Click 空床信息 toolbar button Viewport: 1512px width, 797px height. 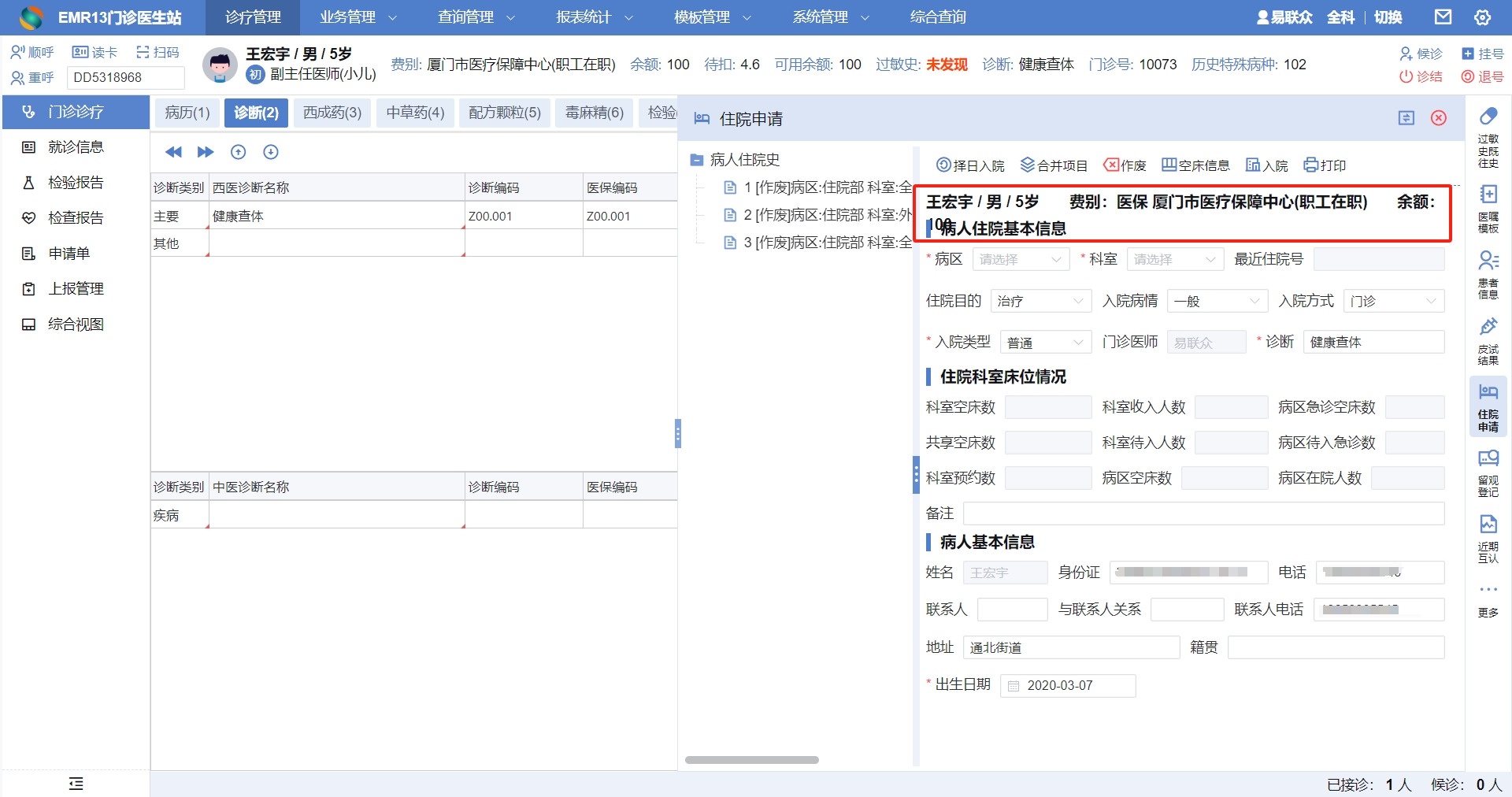pos(1195,165)
